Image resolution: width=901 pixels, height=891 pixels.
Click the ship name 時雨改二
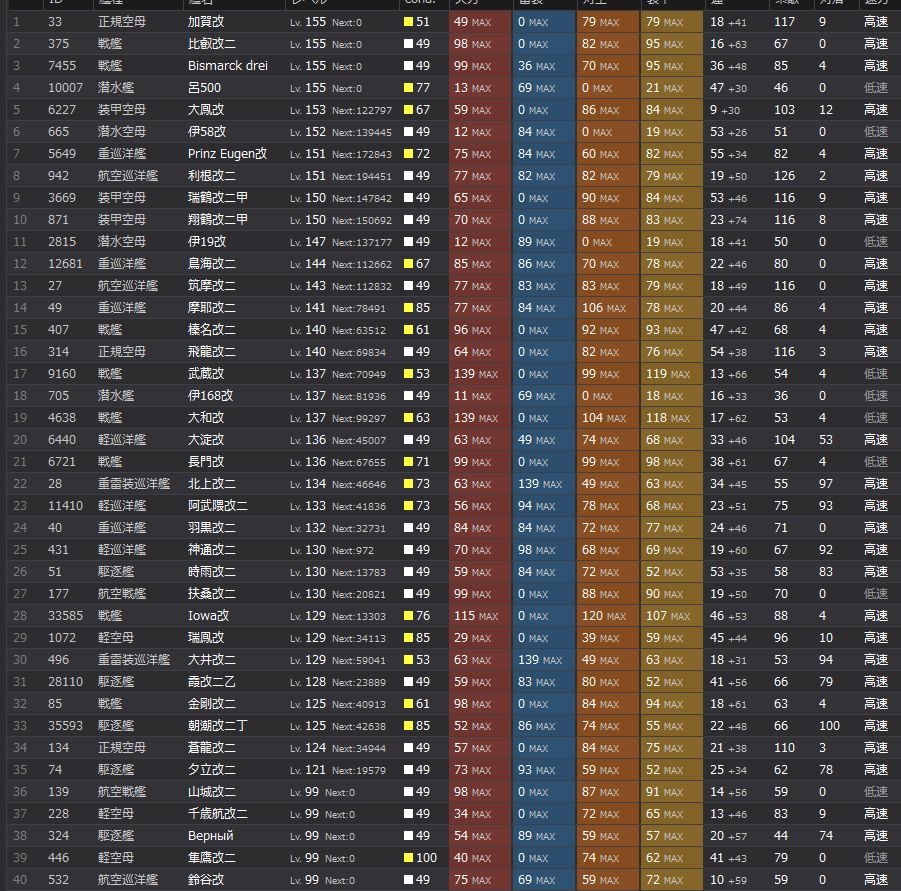[211, 572]
